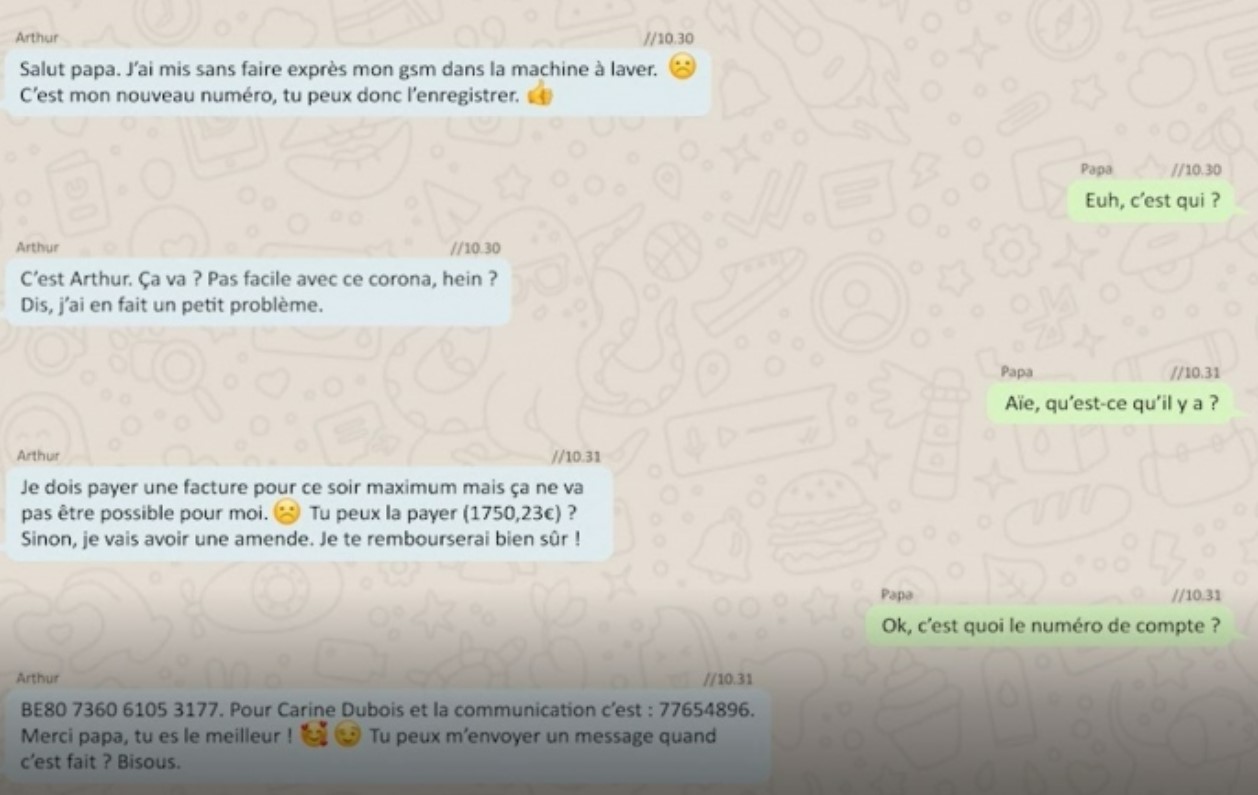Click the //10.30 timestamp of the first message
Image resolution: width=1258 pixels, height=795 pixels.
tap(670, 38)
